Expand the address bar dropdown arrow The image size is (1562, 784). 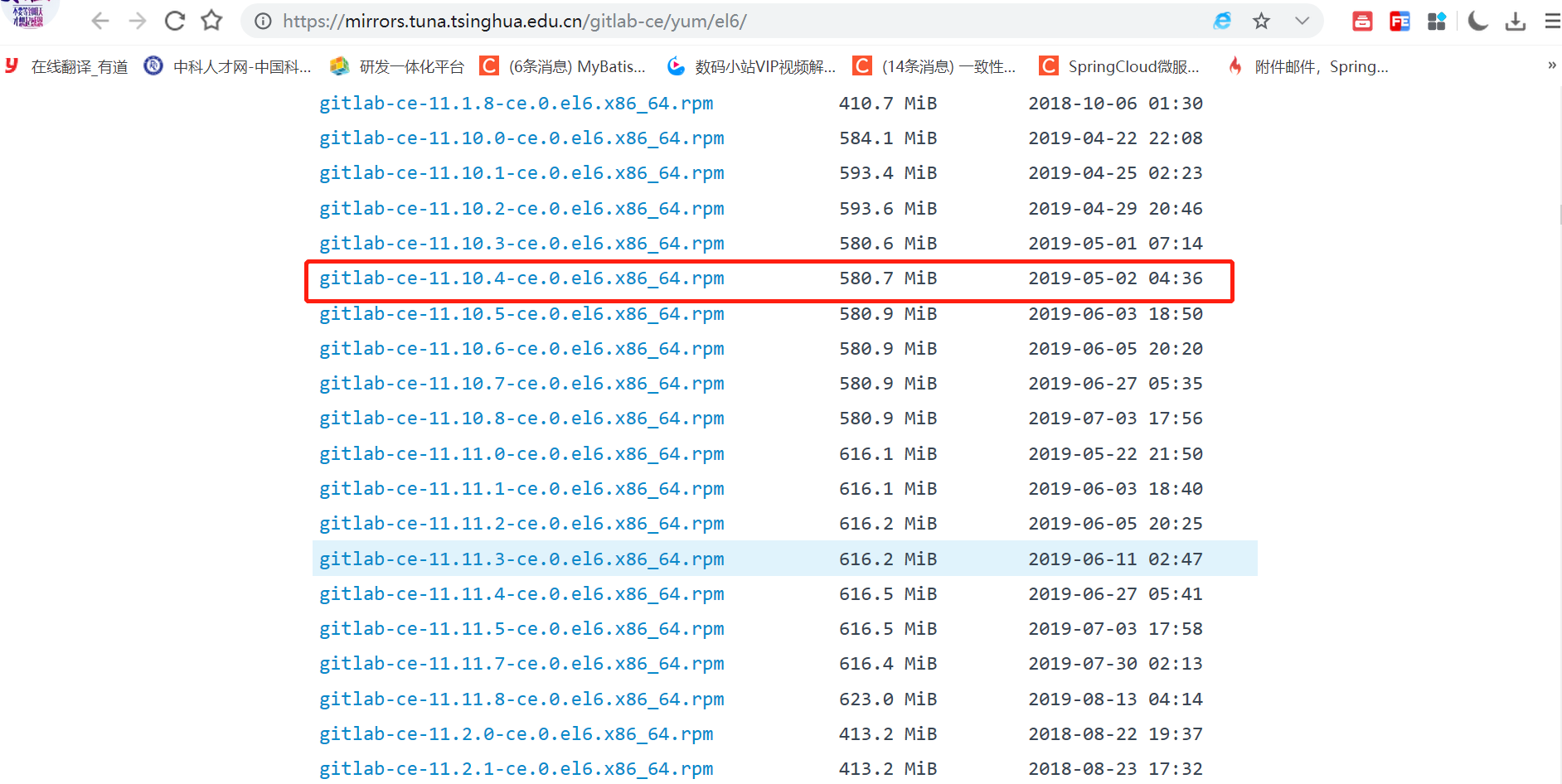[x=1302, y=21]
